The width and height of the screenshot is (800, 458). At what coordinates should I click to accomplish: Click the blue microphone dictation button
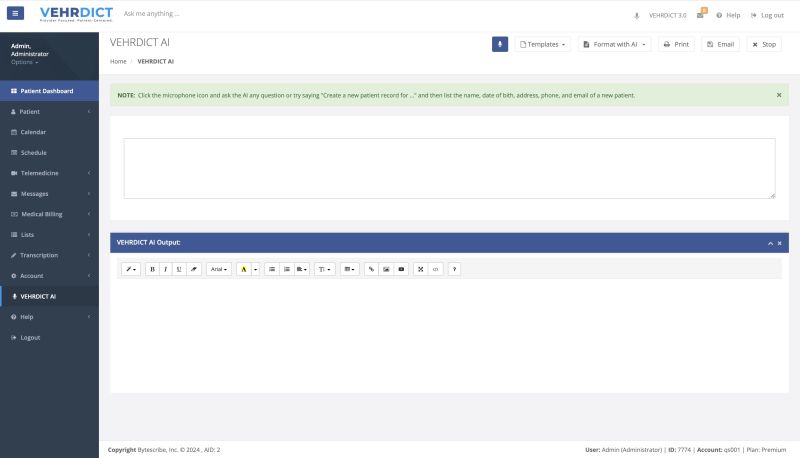500,44
